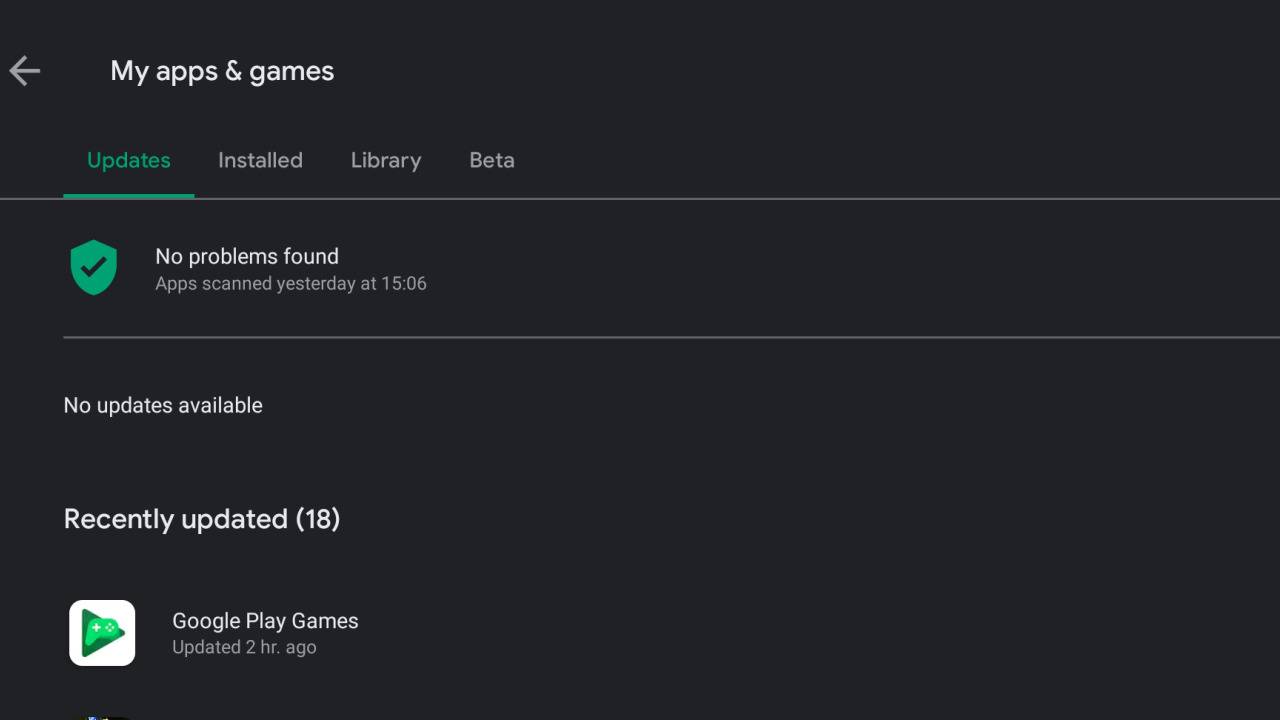Click 'Updated 2 hr. ago' under Play Games
Image resolution: width=1280 pixels, height=720 pixels.
point(244,647)
